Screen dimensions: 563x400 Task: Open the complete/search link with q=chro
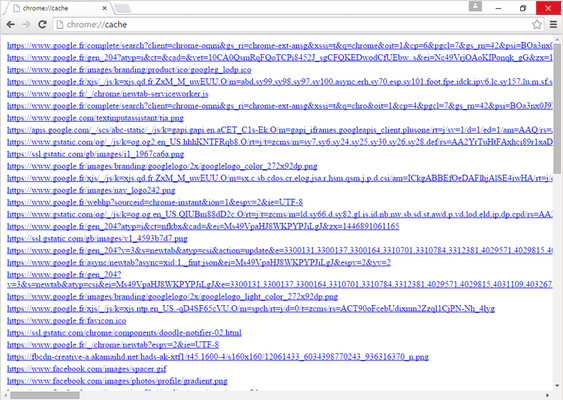[x=279, y=106]
